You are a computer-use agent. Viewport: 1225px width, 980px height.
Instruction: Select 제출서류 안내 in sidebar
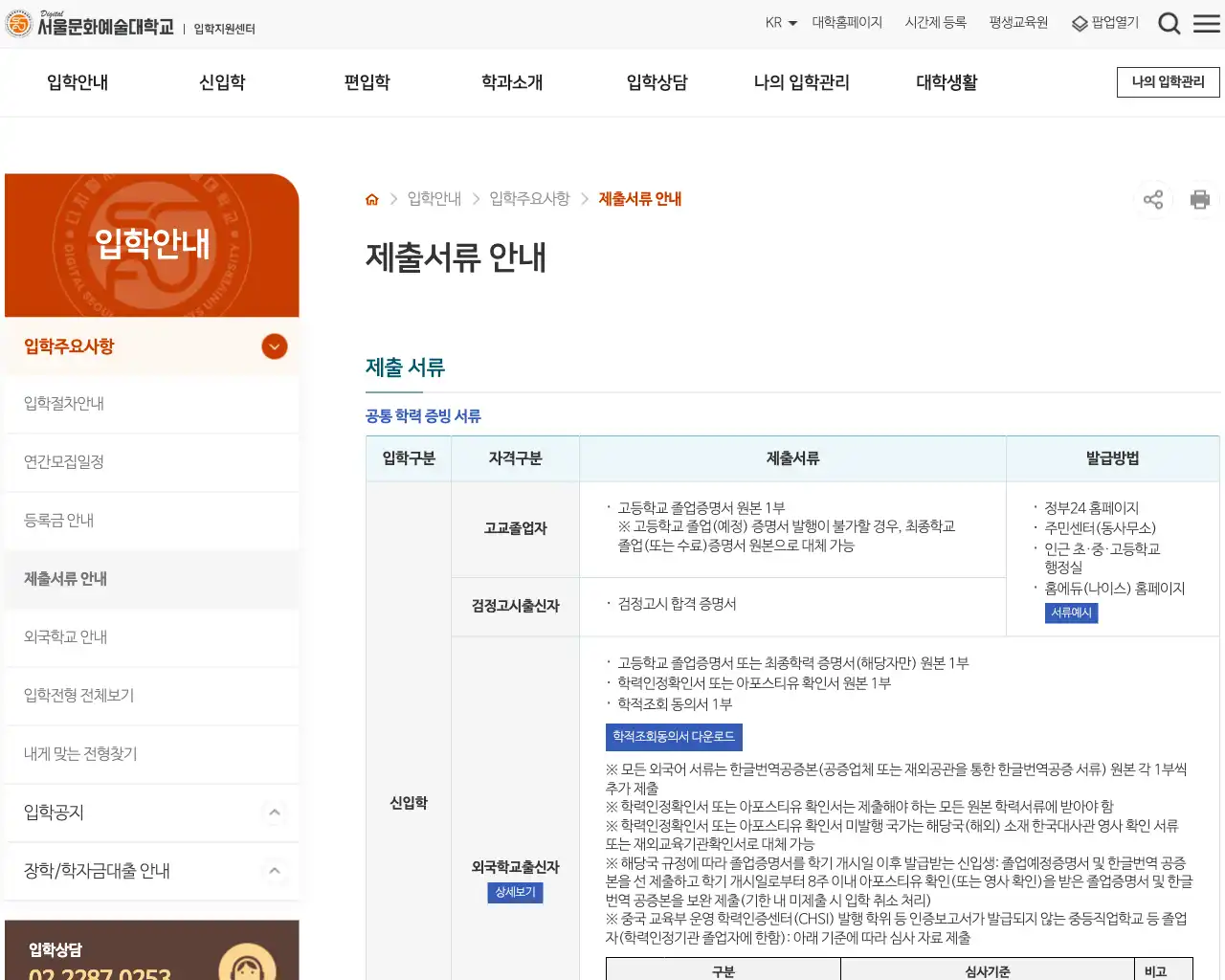pos(151,579)
